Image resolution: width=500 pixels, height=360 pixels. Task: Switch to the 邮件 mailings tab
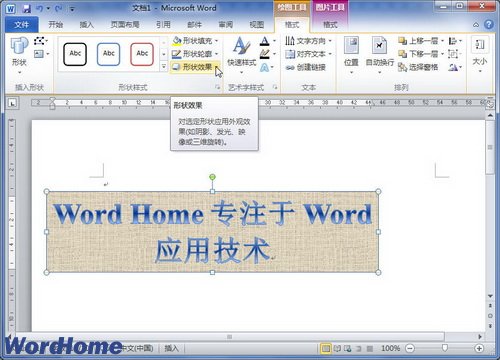pyautogui.click(x=195, y=25)
